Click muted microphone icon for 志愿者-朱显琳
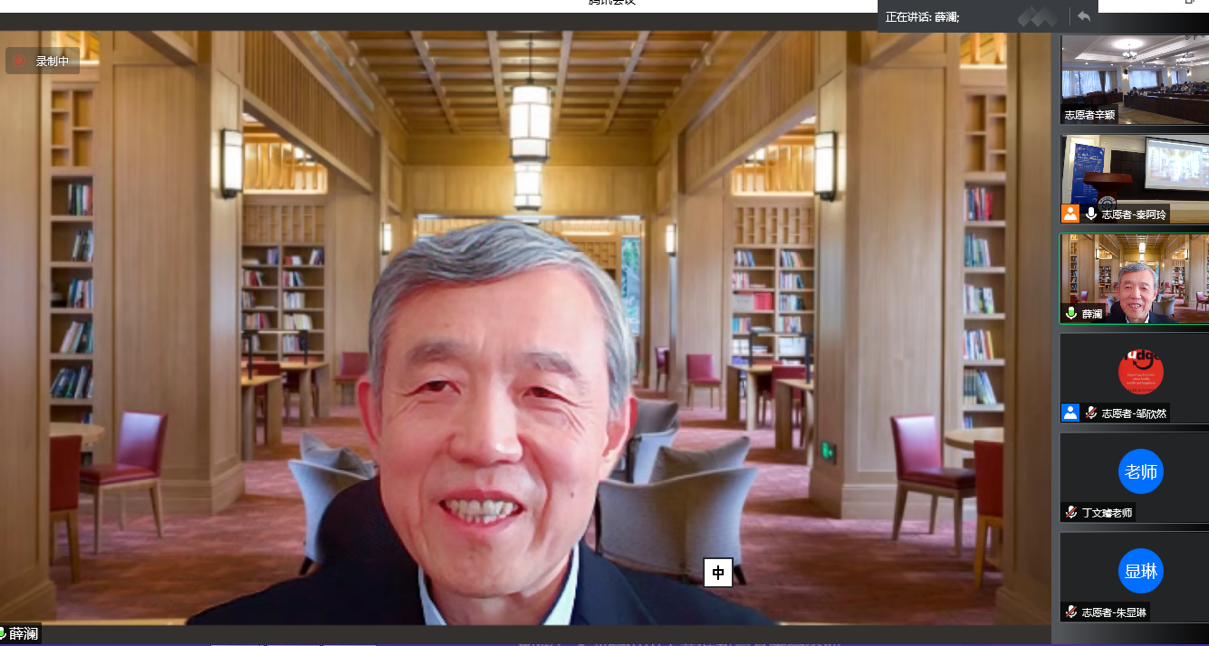The image size is (1209, 646). pos(1071,611)
